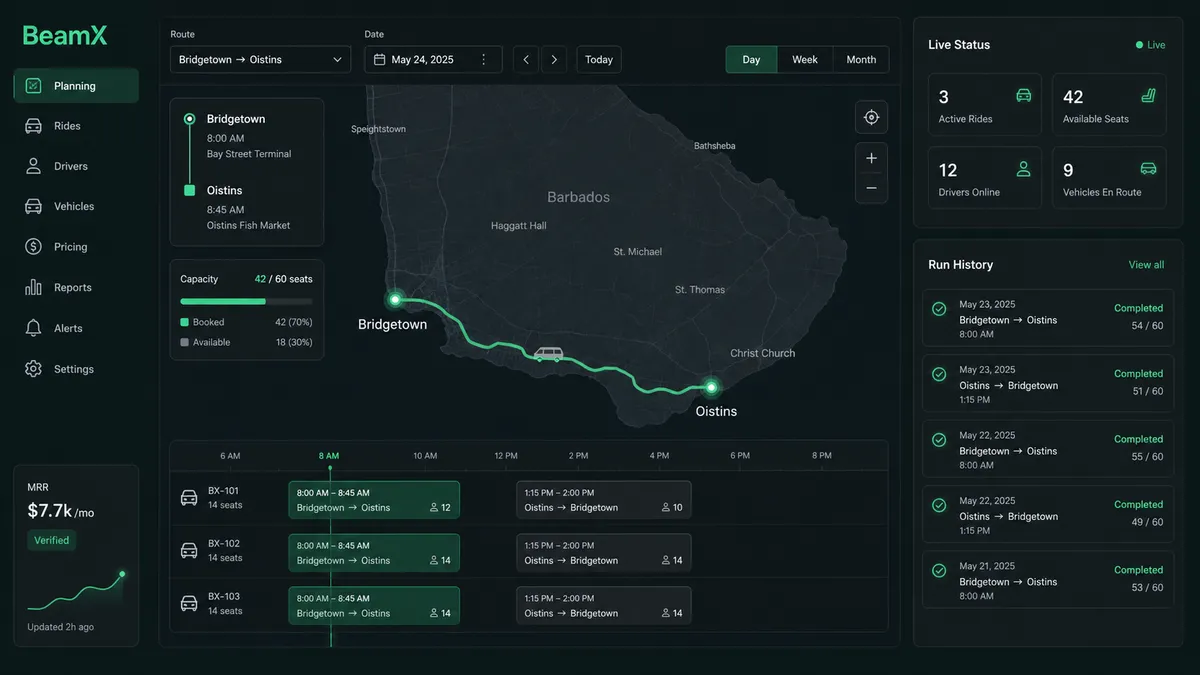The height and width of the screenshot is (675, 1200).
Task: Click the date field May 24, 2025
Action: (x=433, y=59)
